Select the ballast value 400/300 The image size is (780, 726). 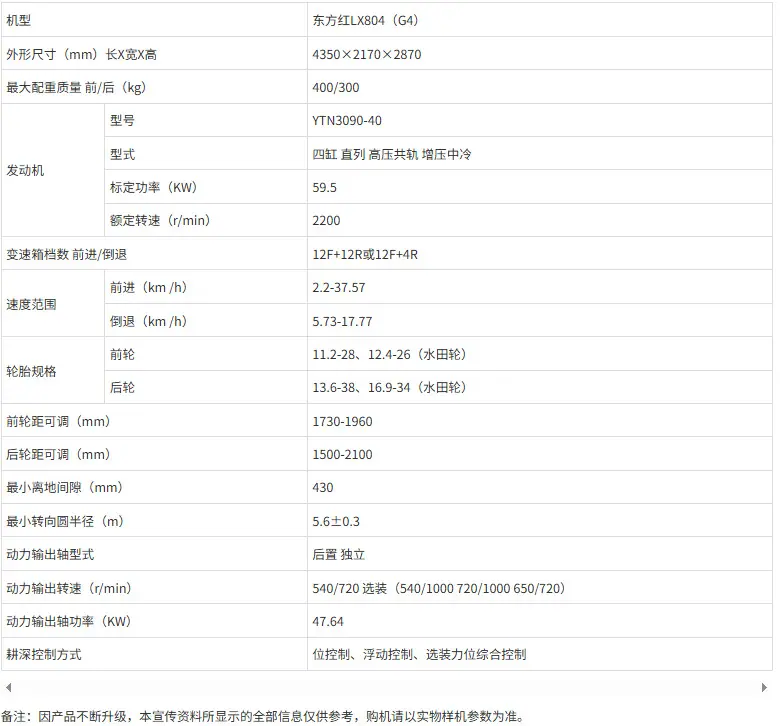(336, 88)
